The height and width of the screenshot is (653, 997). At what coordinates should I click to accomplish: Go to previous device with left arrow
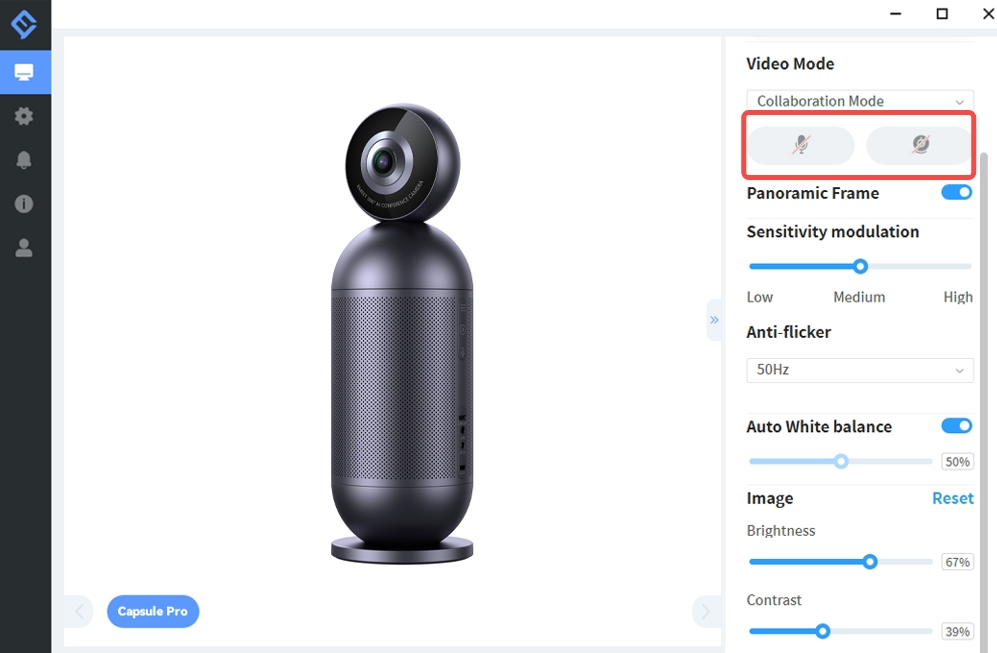[x=79, y=611]
